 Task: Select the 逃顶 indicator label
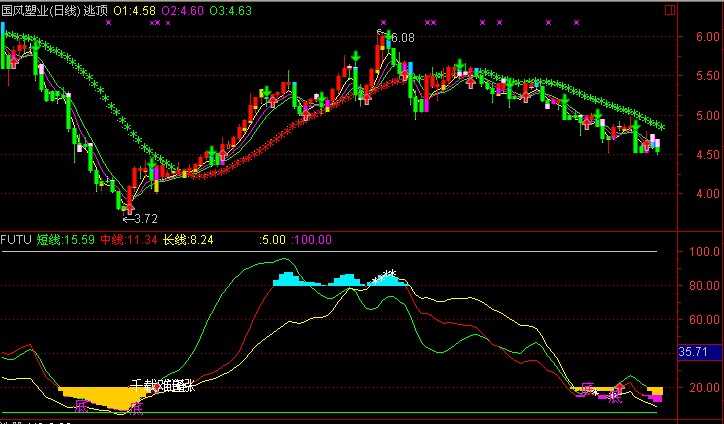(x=96, y=9)
